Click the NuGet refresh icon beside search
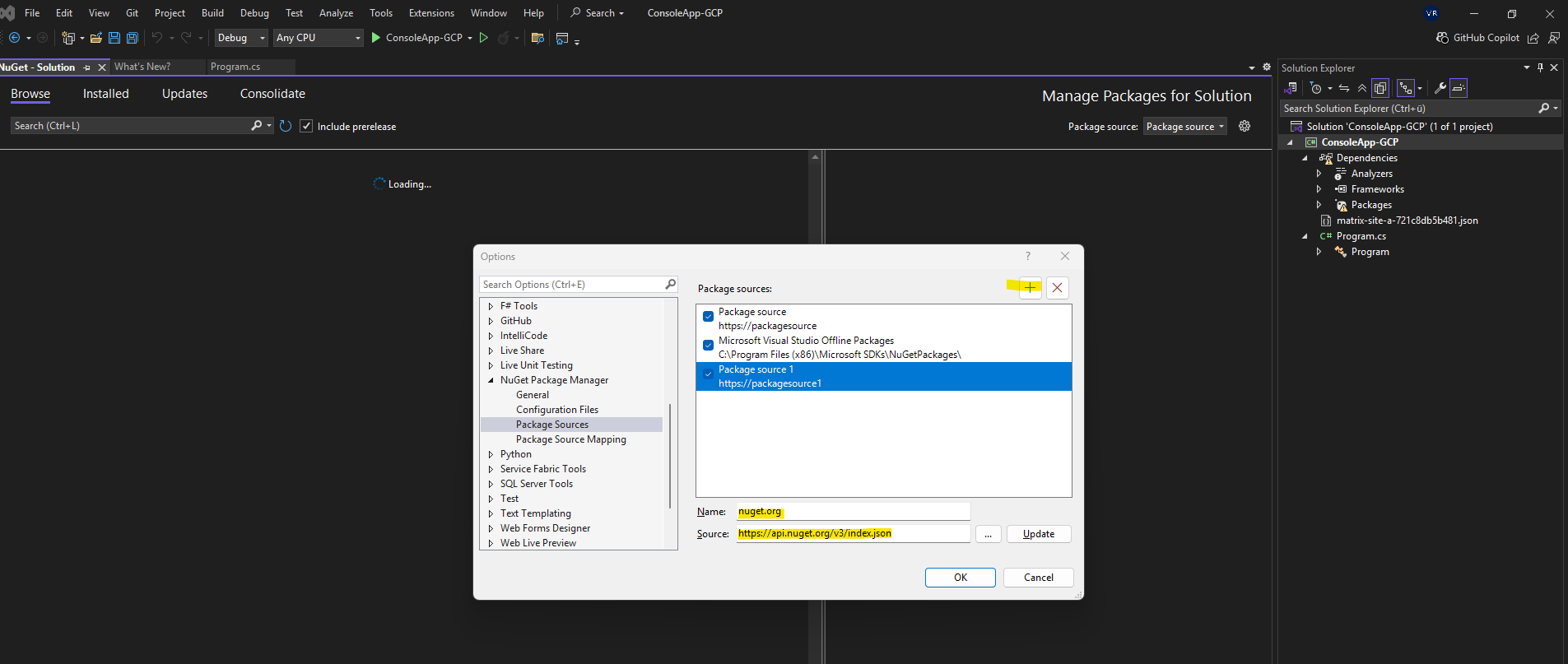This screenshot has height=664, width=1568. pos(286,126)
